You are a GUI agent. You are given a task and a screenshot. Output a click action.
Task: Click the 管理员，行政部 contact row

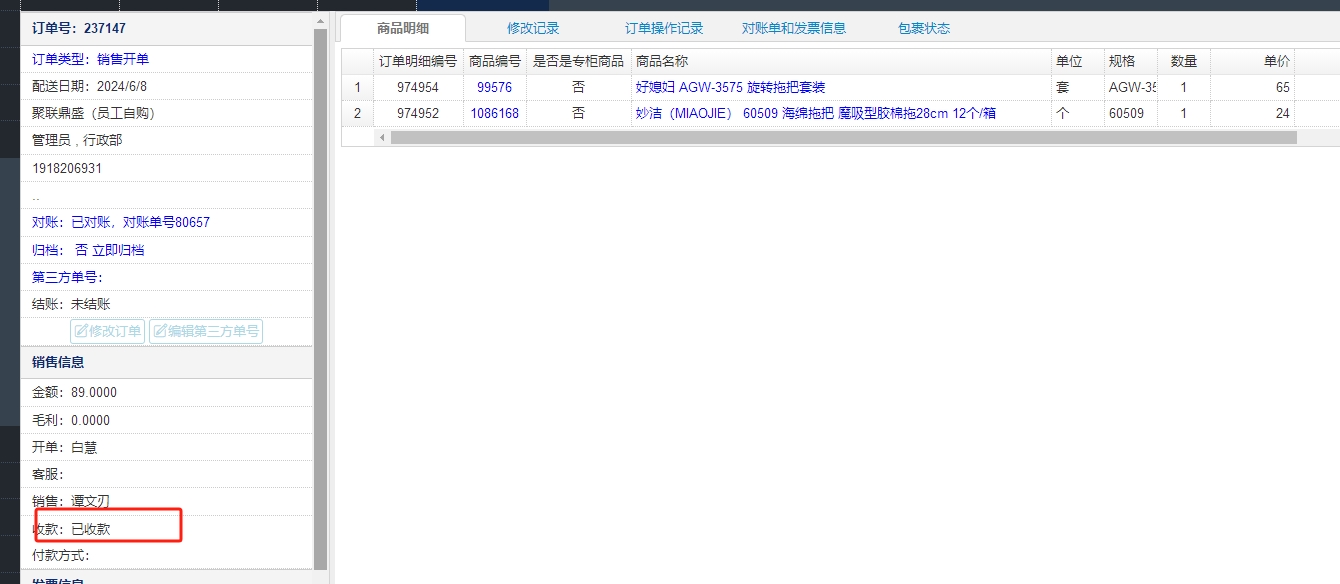pyautogui.click(x=166, y=140)
